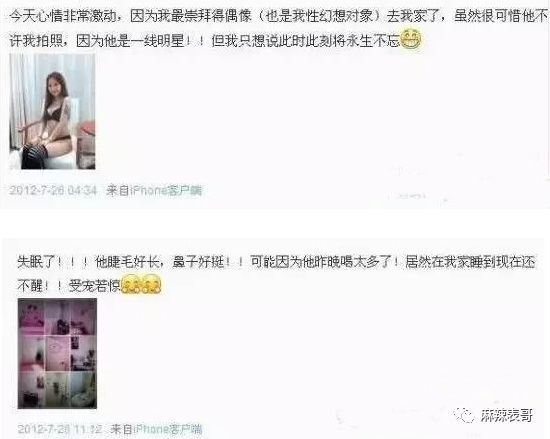Click the text 因为他是一线明星 in first post
The image size is (550, 439).
(130, 41)
